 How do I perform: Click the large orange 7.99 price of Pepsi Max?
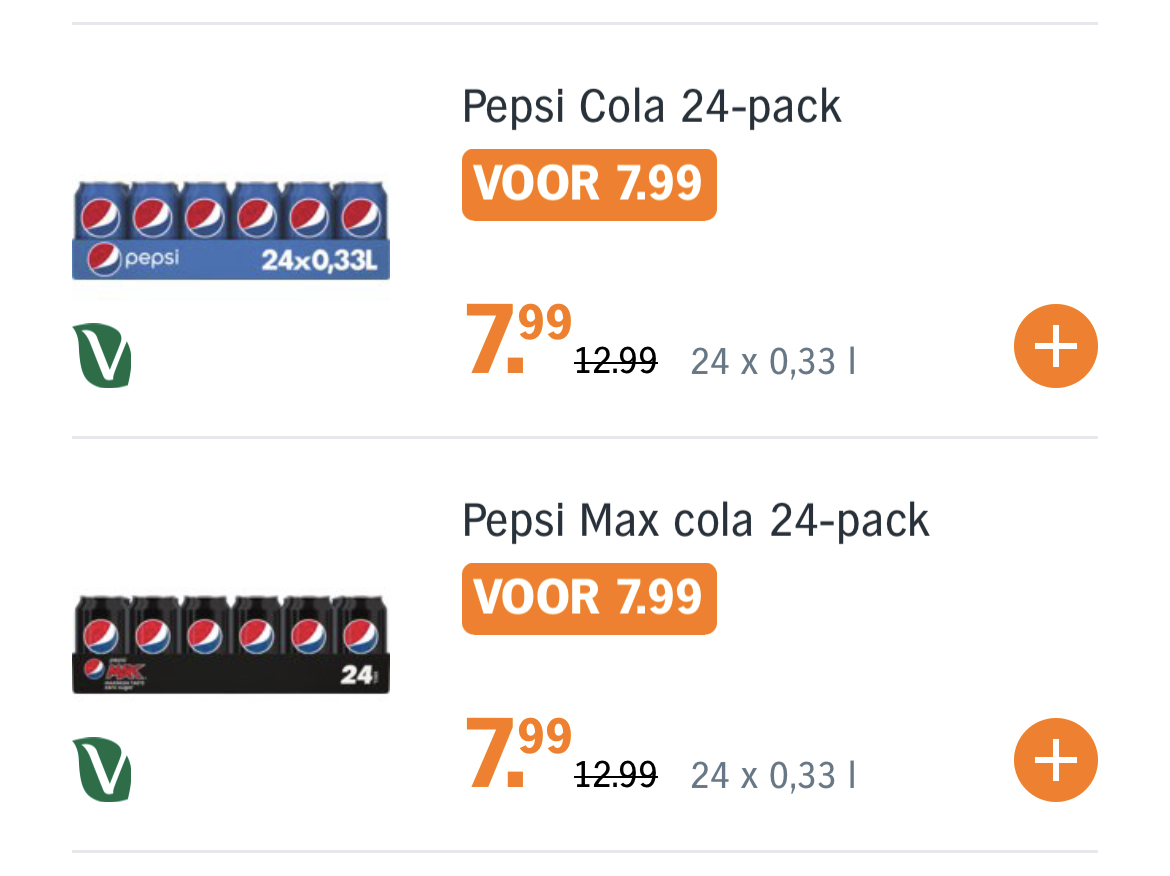[518, 754]
